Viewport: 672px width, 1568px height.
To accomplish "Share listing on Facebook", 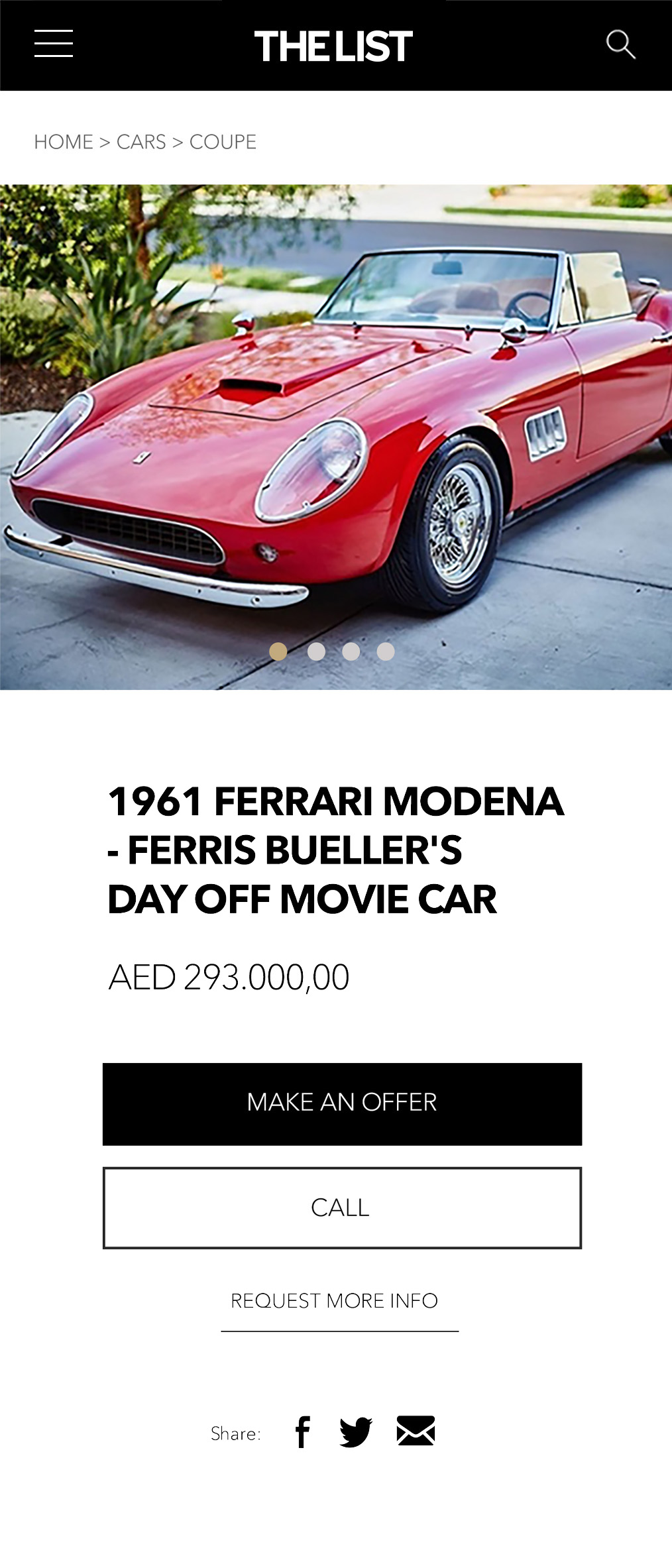I will click(302, 1431).
